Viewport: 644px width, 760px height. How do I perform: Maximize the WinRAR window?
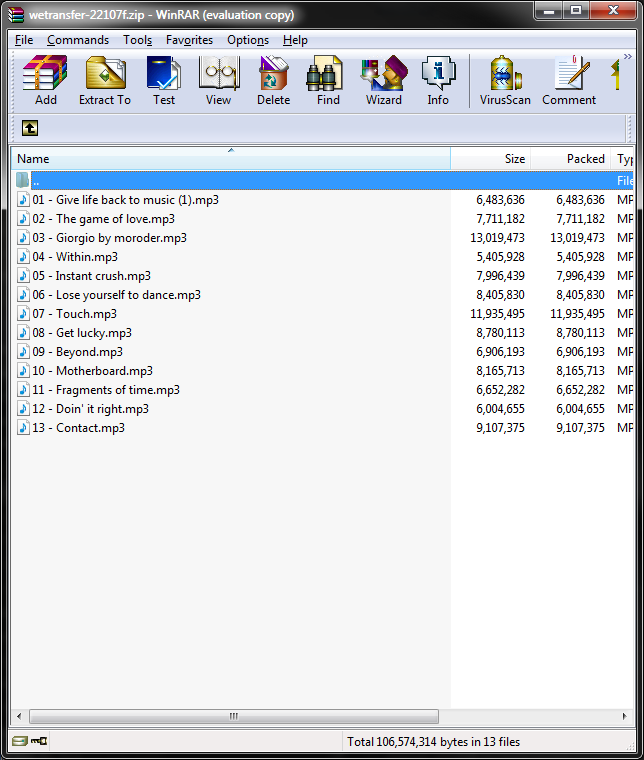(x=576, y=11)
